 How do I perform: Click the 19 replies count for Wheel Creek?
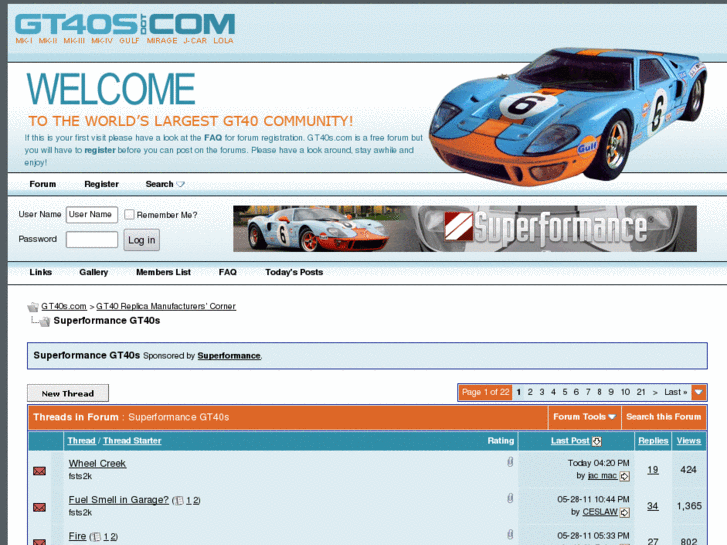coord(653,470)
